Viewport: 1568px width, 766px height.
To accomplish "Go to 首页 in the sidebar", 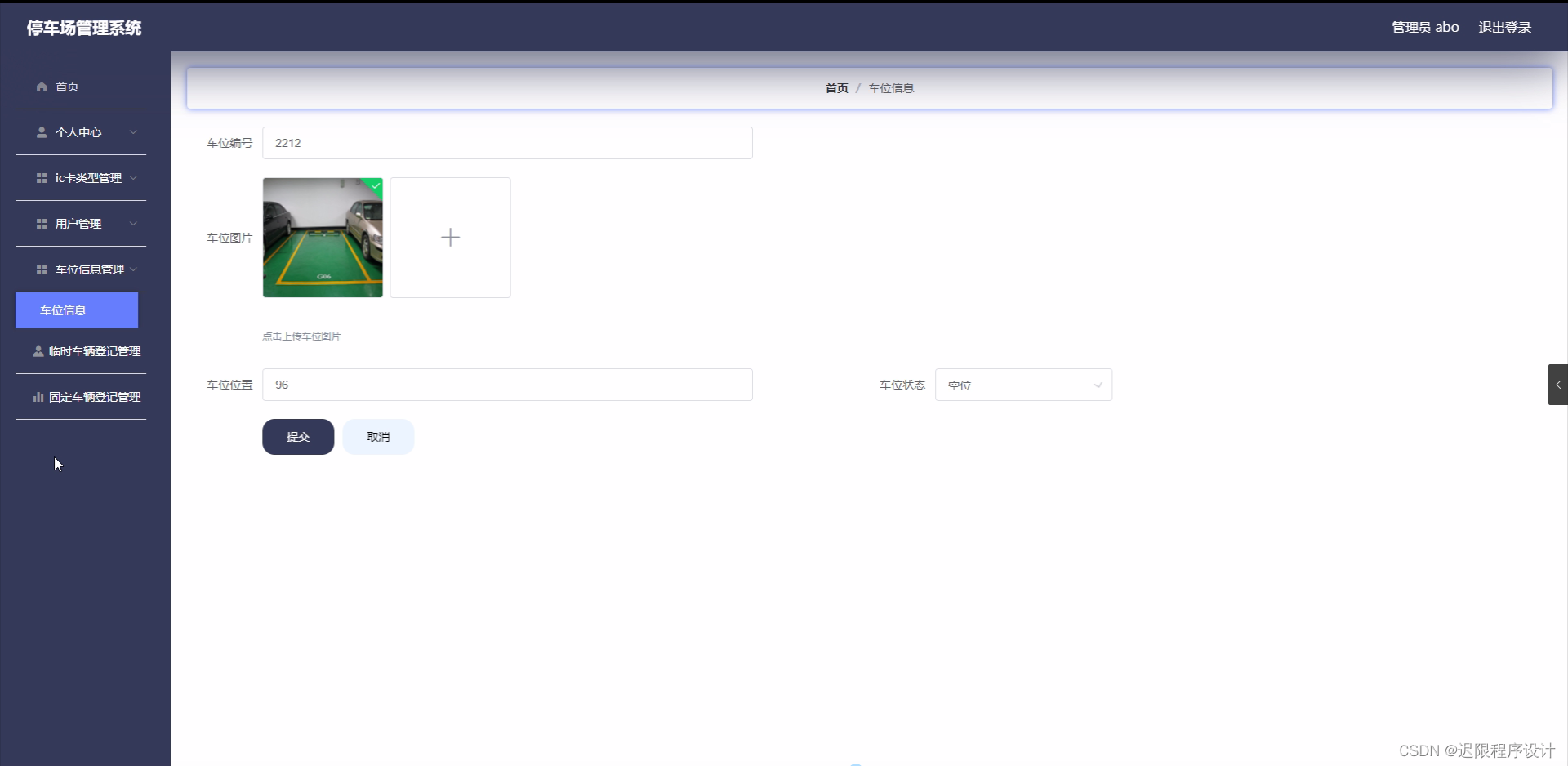I will tap(81, 87).
